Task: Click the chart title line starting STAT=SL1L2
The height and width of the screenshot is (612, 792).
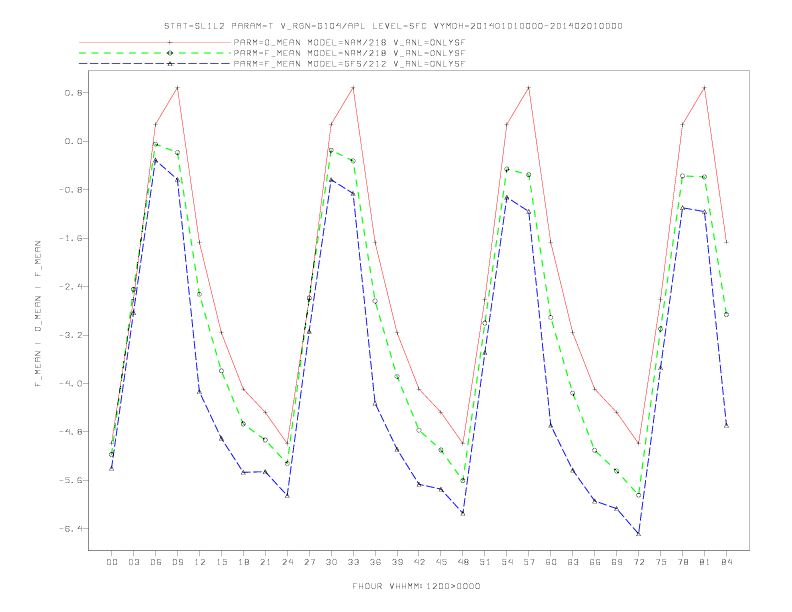Action: pos(393,26)
